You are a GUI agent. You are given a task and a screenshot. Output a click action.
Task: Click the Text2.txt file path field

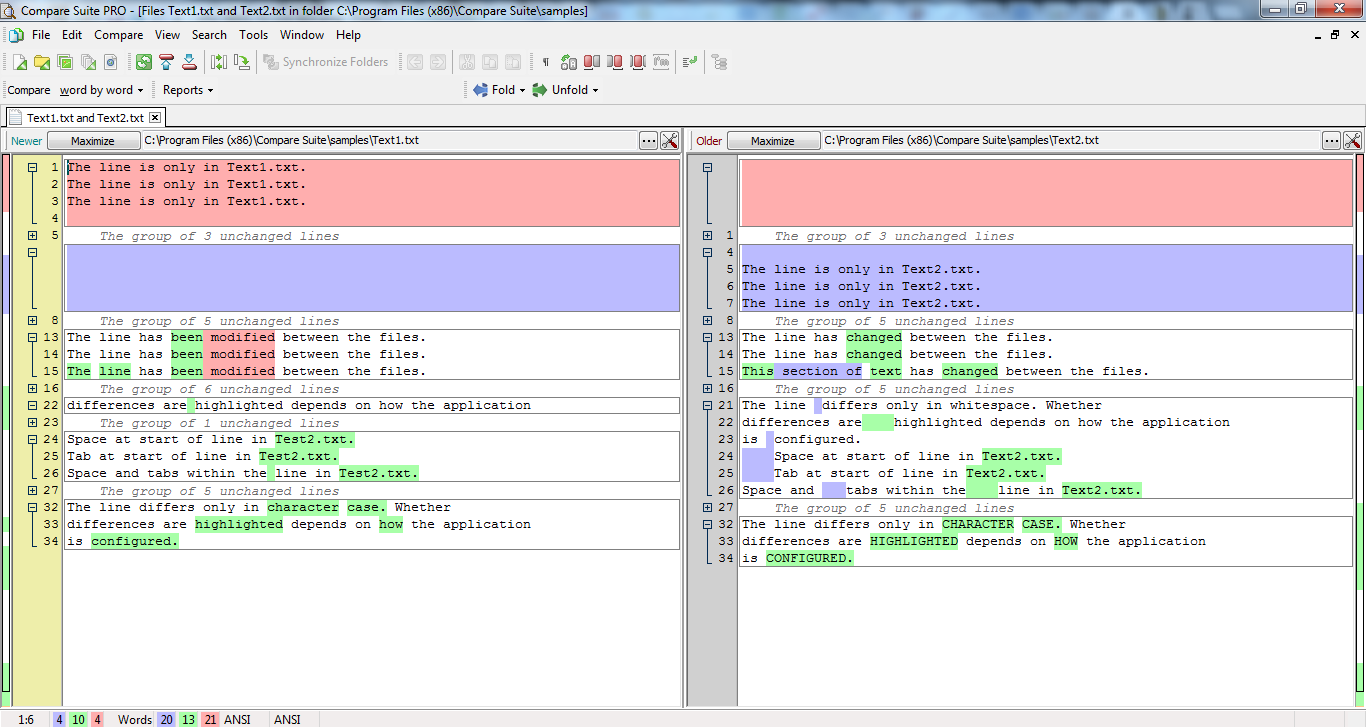point(1070,141)
